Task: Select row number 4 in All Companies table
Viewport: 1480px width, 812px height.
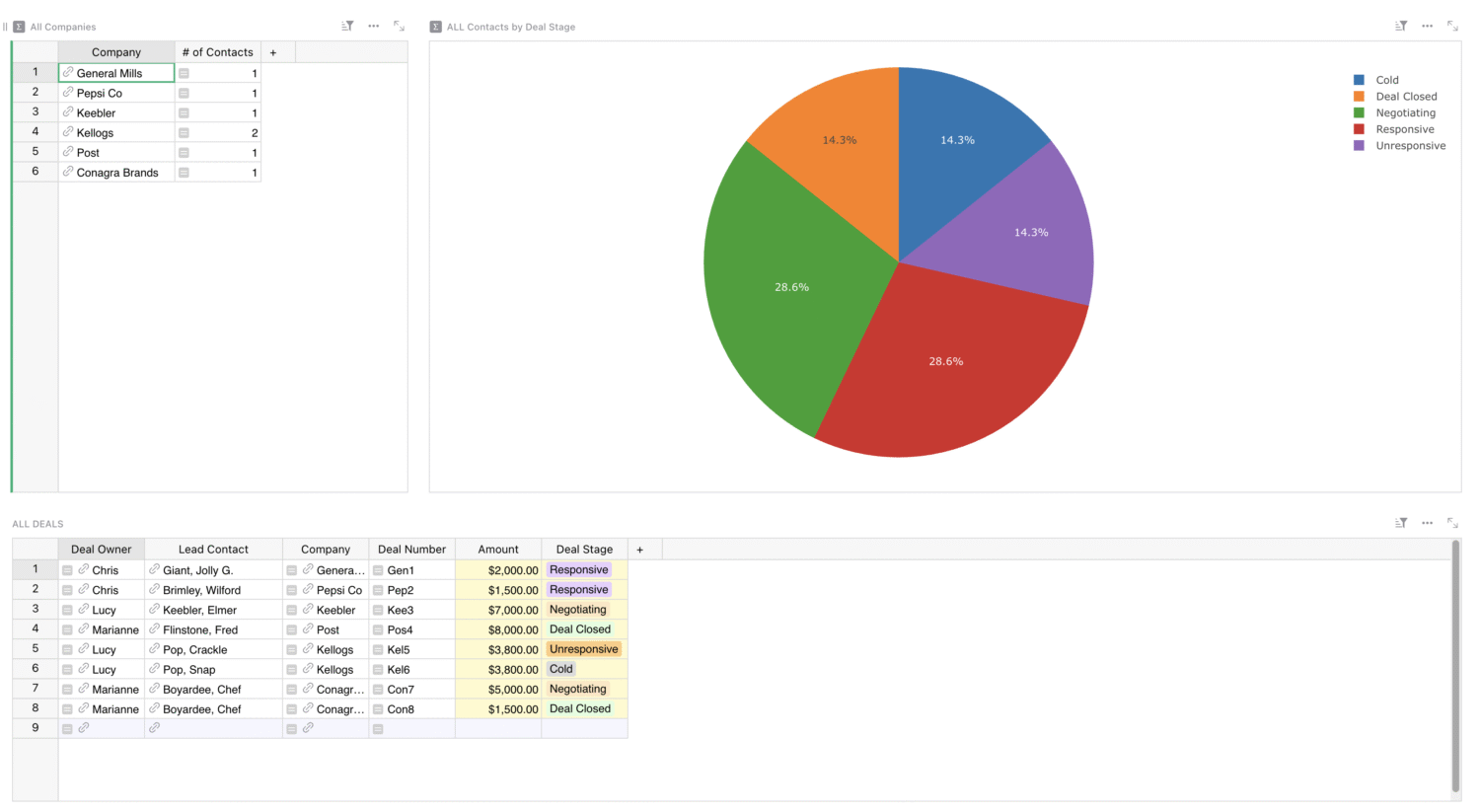Action: pos(36,131)
